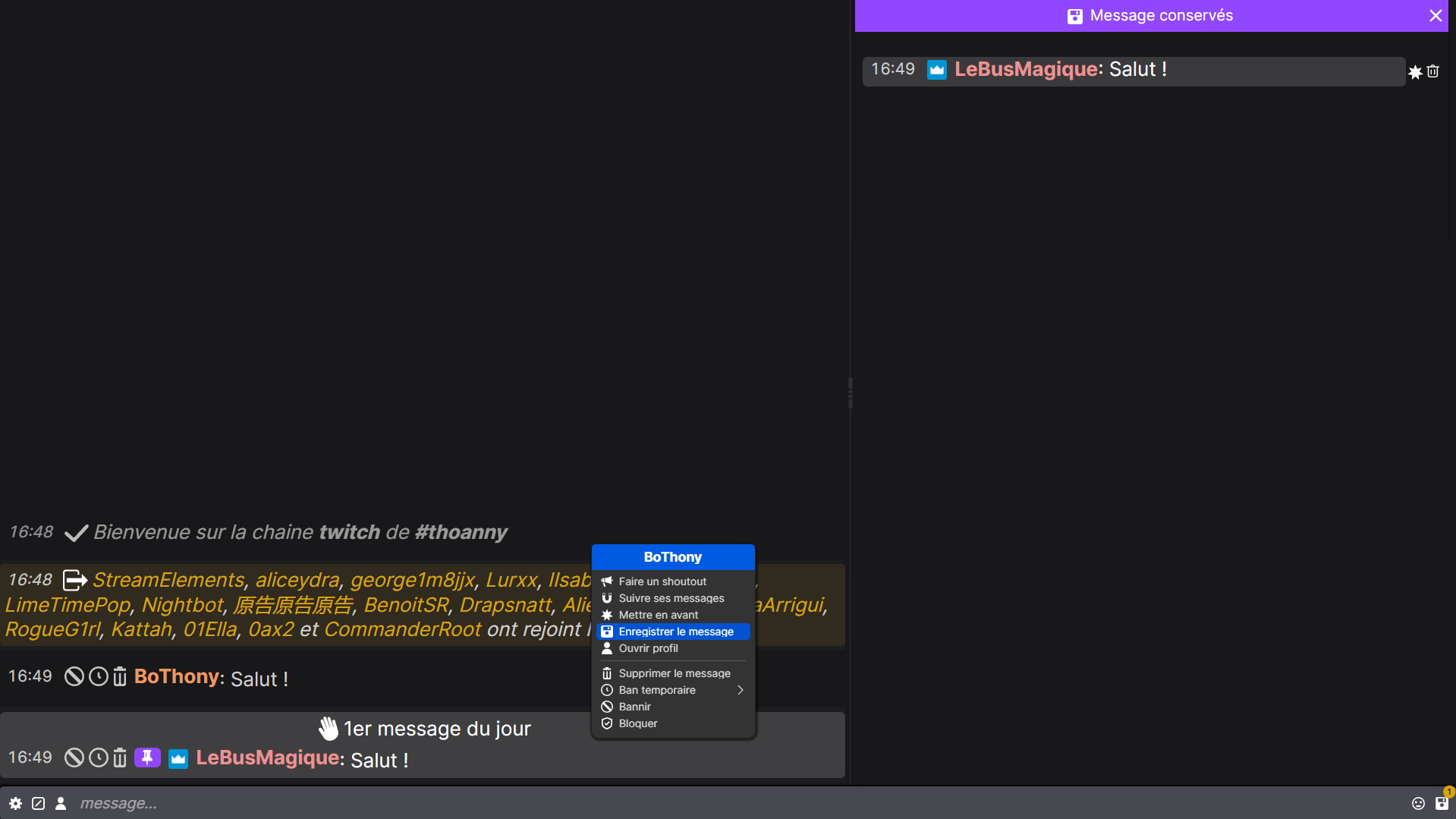Image resolution: width=1456 pixels, height=819 pixels.
Task: Click LeBusMagique username in saved messages
Action: [1026, 69]
